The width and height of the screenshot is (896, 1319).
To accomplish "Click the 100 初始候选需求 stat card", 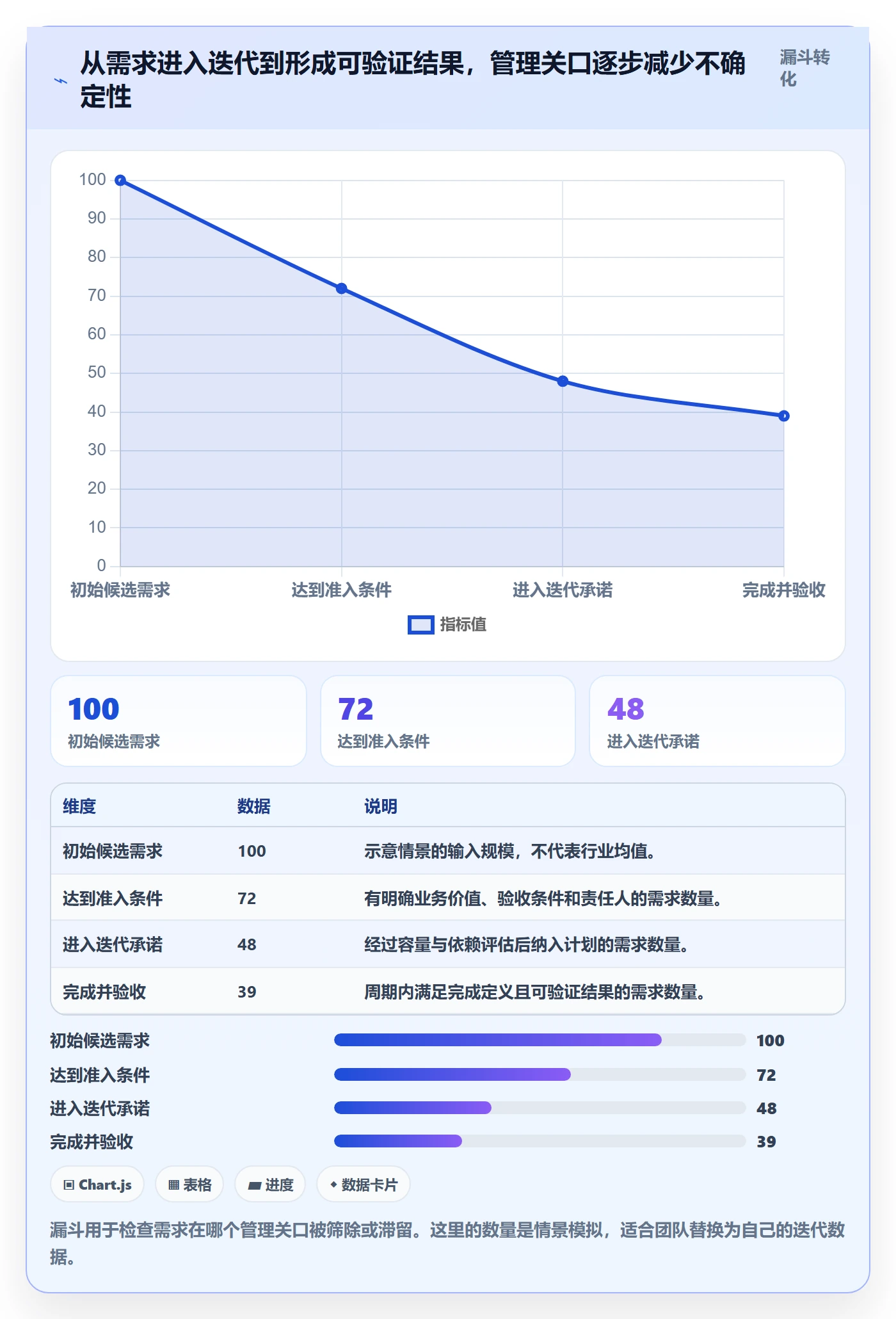I will [179, 721].
